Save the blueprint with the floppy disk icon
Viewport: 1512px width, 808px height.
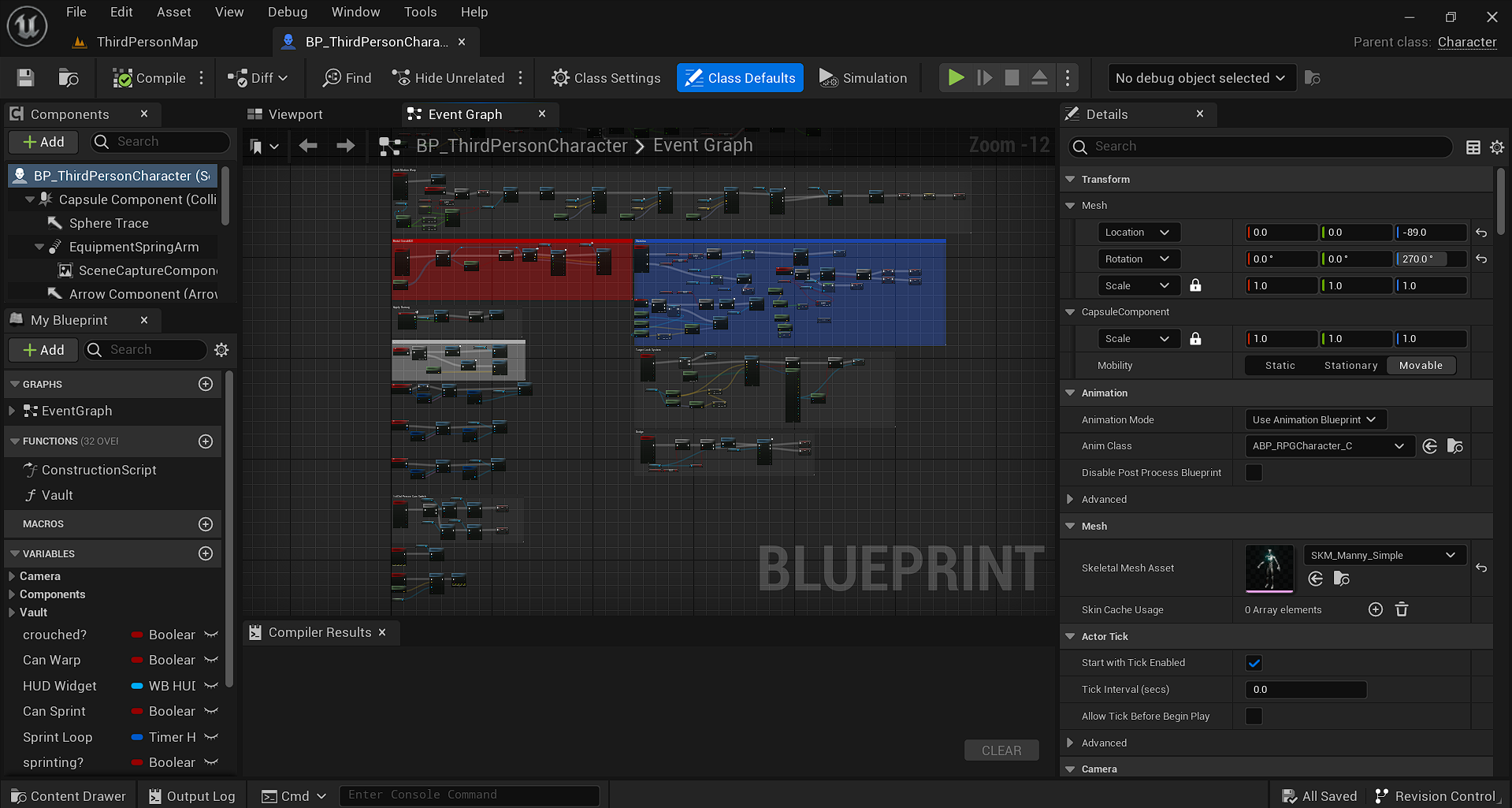25,78
